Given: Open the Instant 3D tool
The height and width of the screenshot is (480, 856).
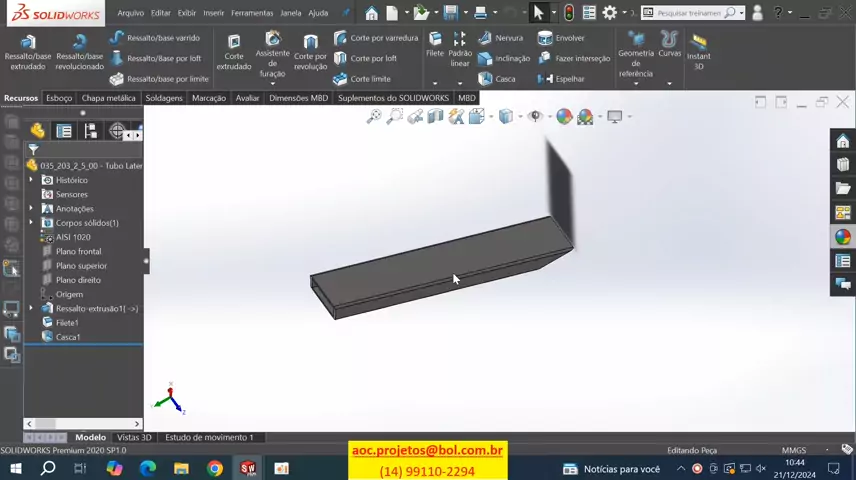Looking at the screenshot, I should (x=698, y=50).
